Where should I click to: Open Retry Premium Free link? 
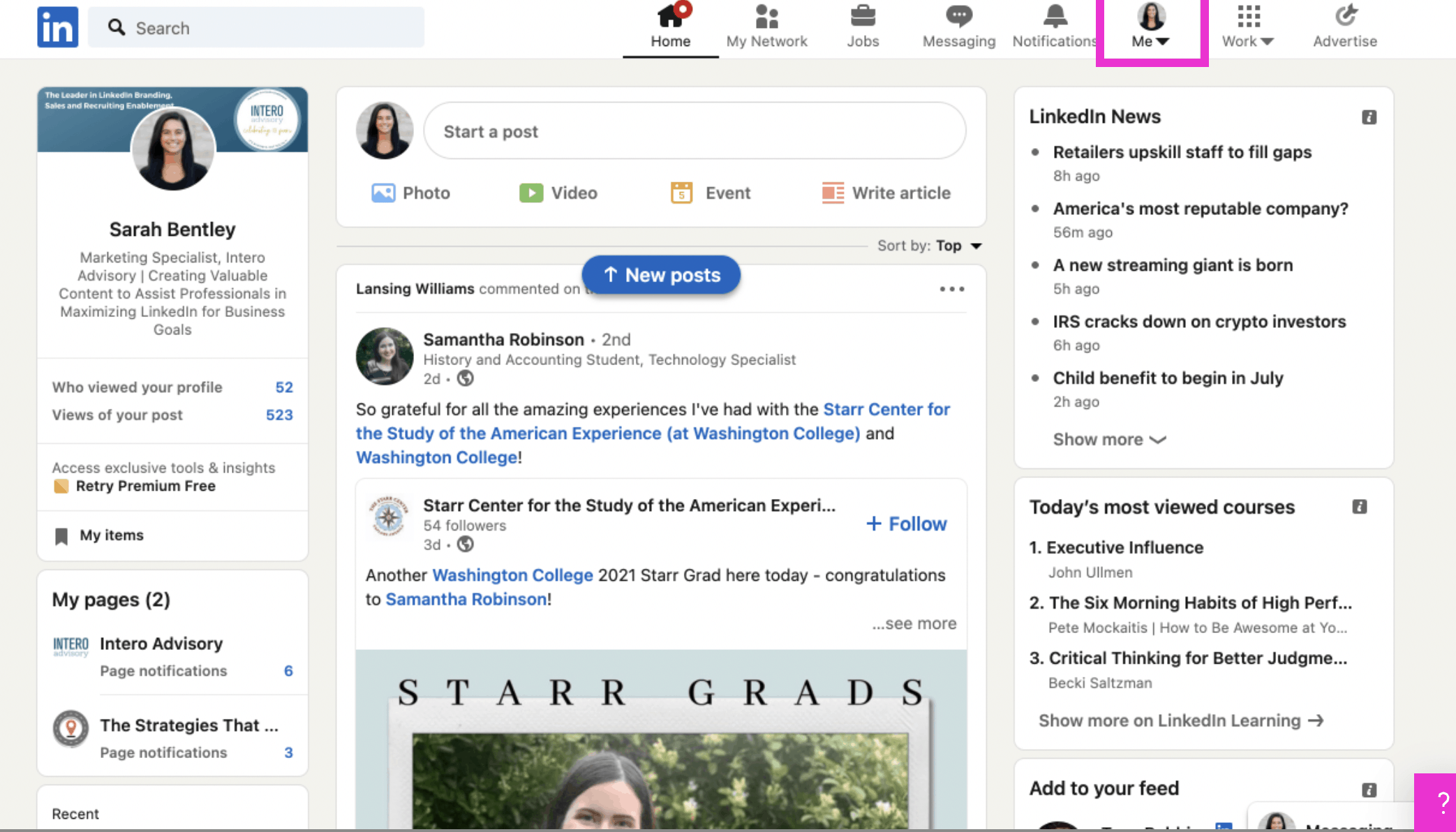(x=144, y=486)
